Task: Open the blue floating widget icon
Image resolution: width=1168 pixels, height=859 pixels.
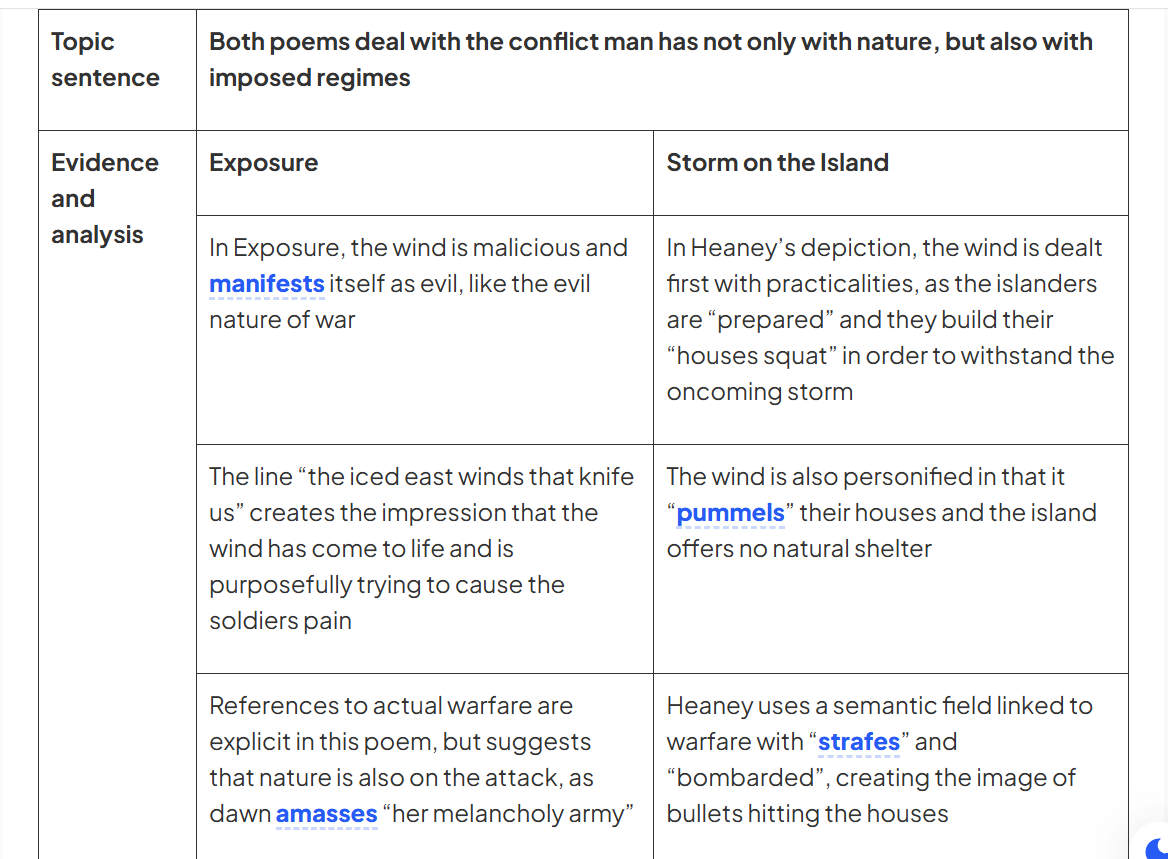Action: click(x=1156, y=848)
